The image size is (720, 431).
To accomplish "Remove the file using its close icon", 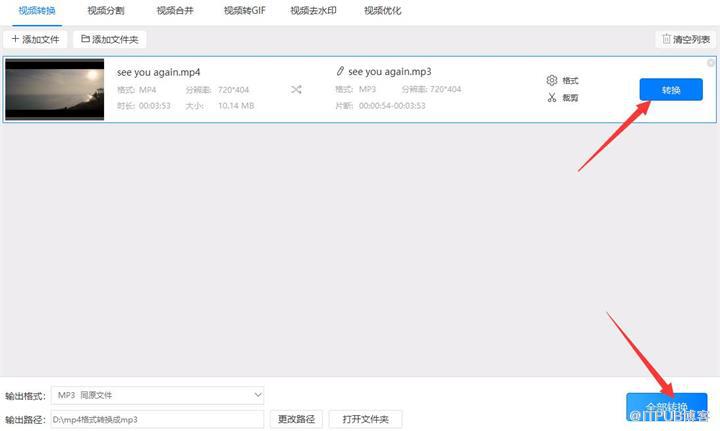I will [711, 63].
